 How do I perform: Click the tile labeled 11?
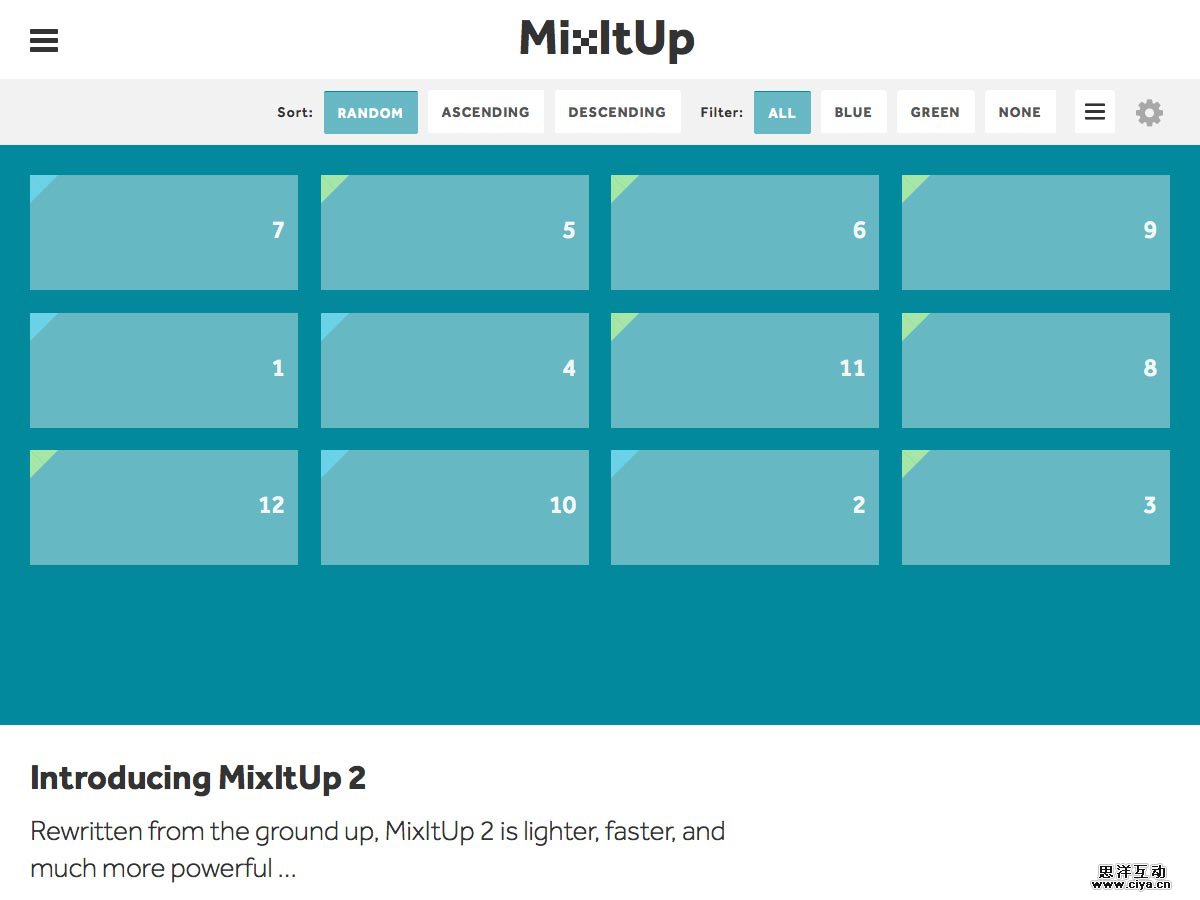tap(745, 370)
